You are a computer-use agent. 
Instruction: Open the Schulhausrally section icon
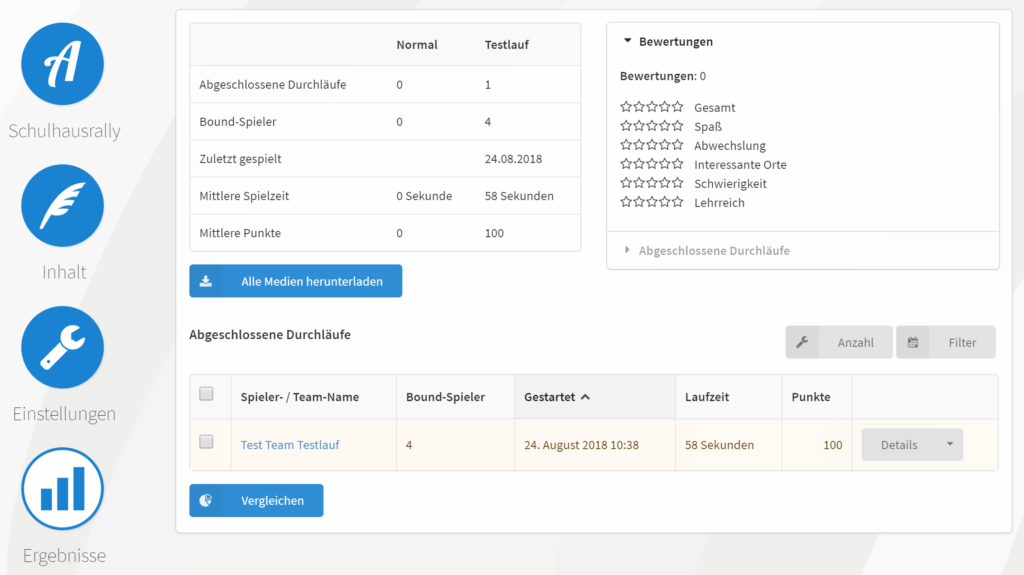coord(63,64)
